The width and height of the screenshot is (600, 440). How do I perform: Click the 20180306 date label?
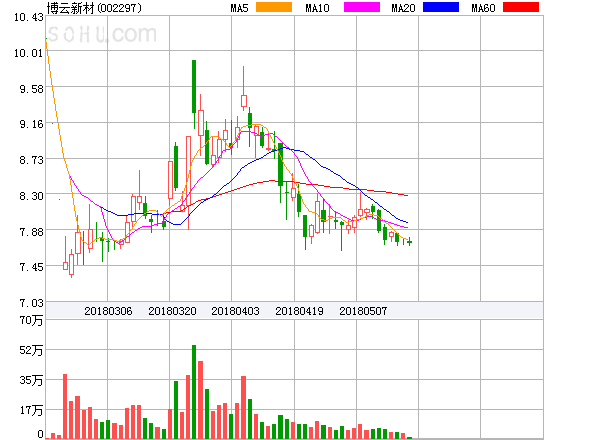108,311
